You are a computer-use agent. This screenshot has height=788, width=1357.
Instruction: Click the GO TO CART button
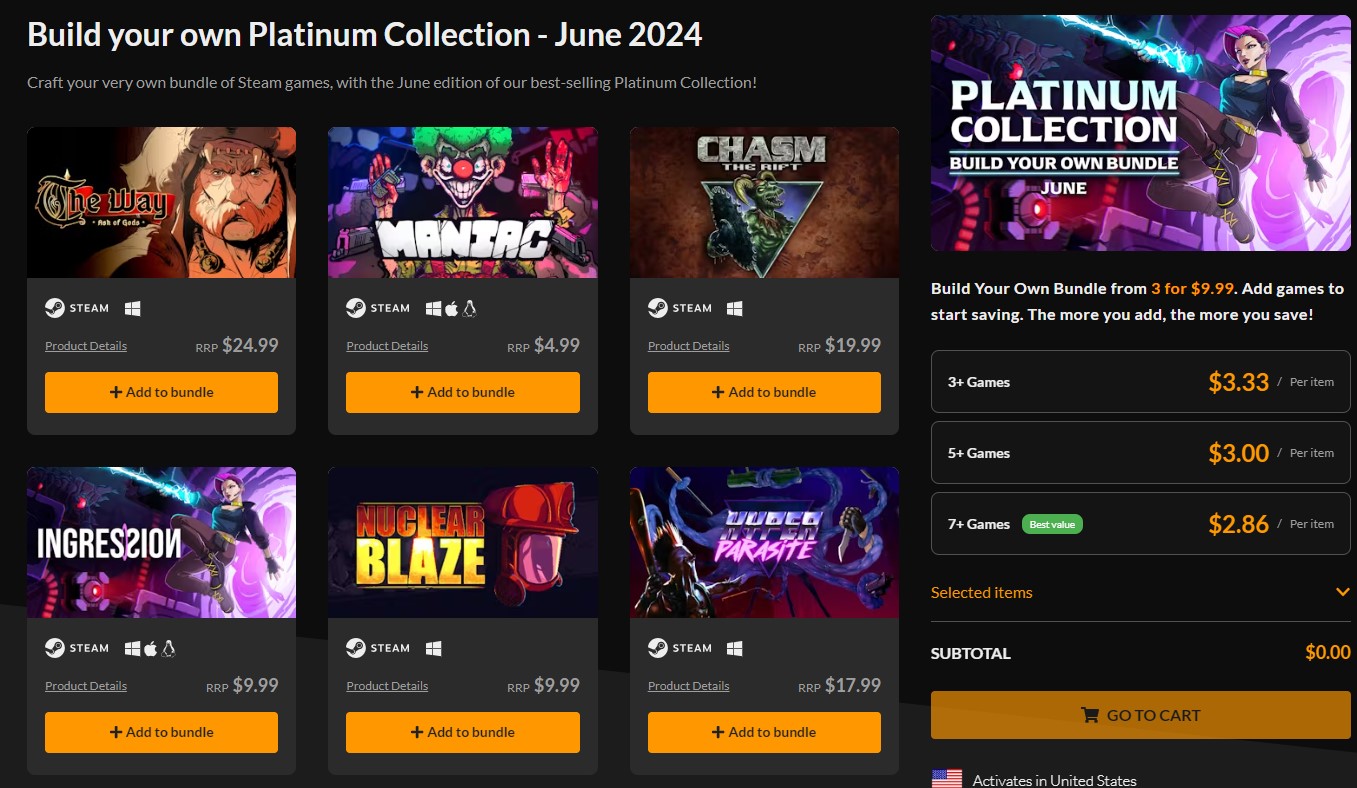coord(1140,714)
